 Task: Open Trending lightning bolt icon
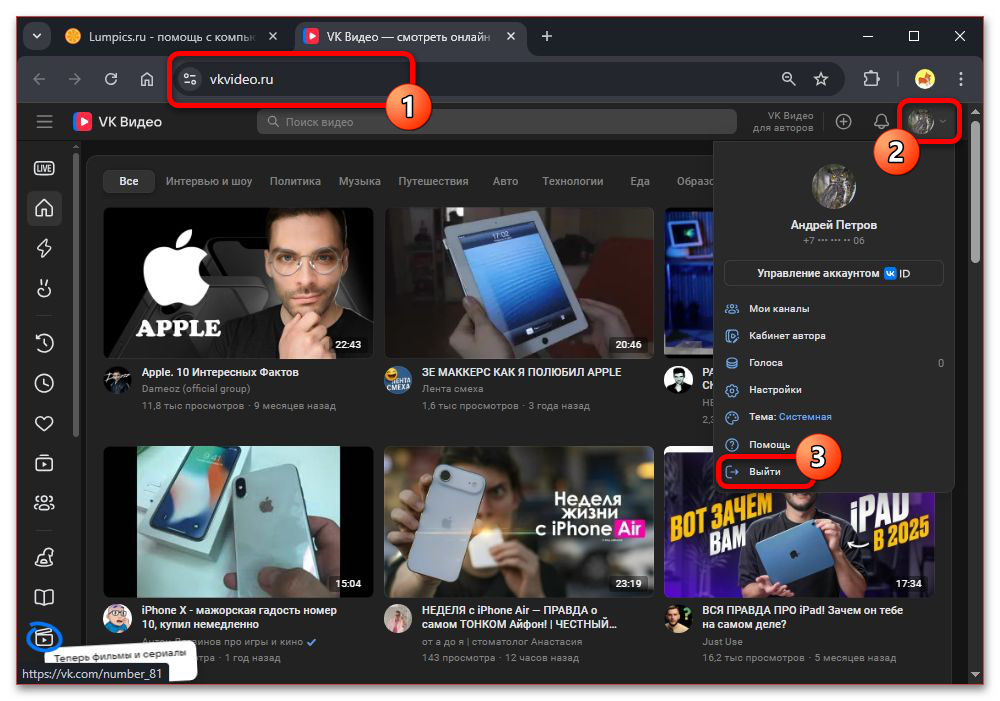coord(44,248)
